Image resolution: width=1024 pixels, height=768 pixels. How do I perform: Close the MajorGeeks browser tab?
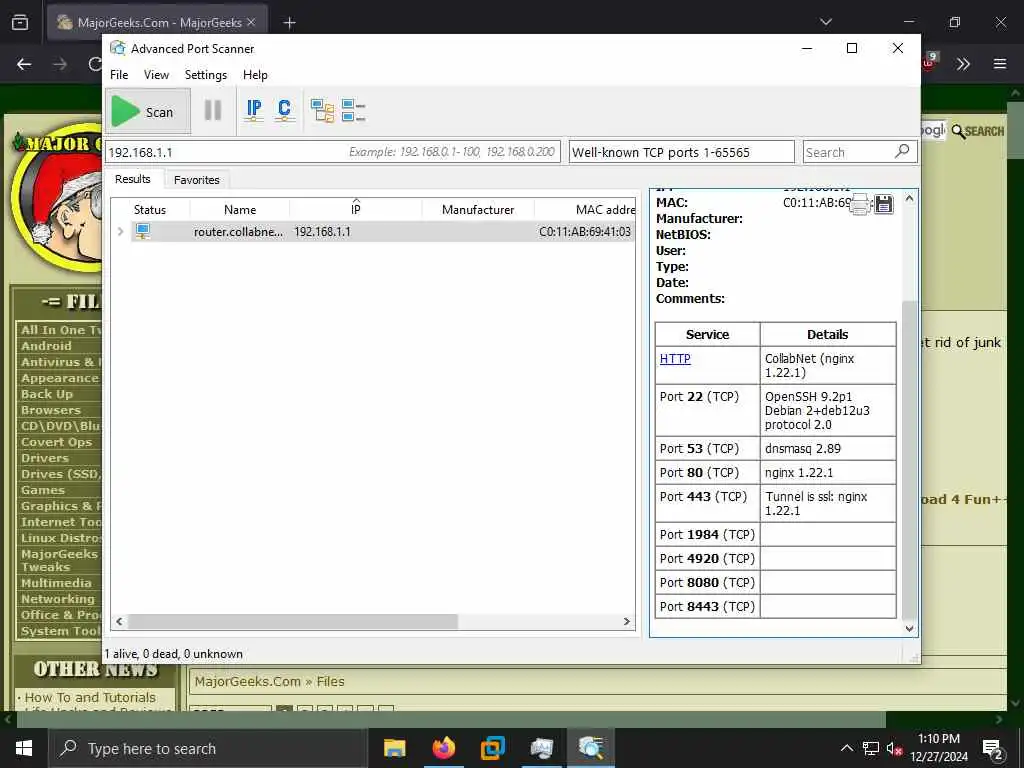[x=251, y=22]
